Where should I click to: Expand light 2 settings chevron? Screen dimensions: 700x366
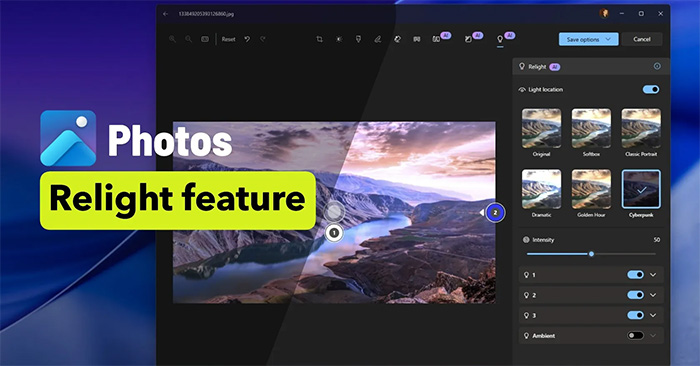(x=653, y=295)
